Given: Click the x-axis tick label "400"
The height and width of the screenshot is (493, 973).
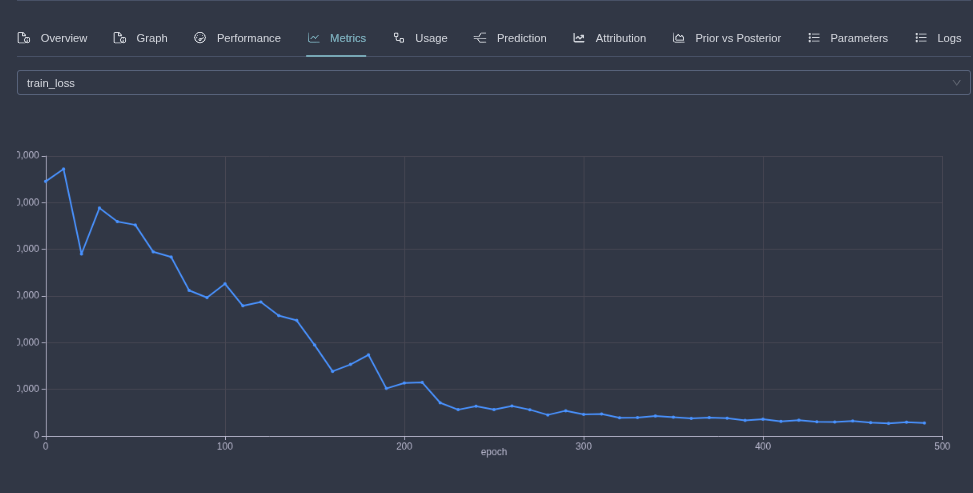Looking at the screenshot, I should 763,446.
